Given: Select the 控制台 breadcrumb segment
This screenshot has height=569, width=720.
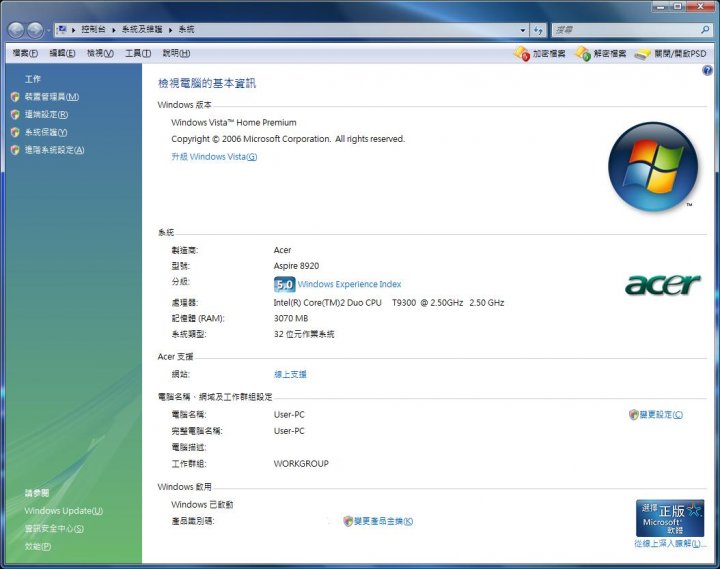Looking at the screenshot, I should (x=93, y=29).
